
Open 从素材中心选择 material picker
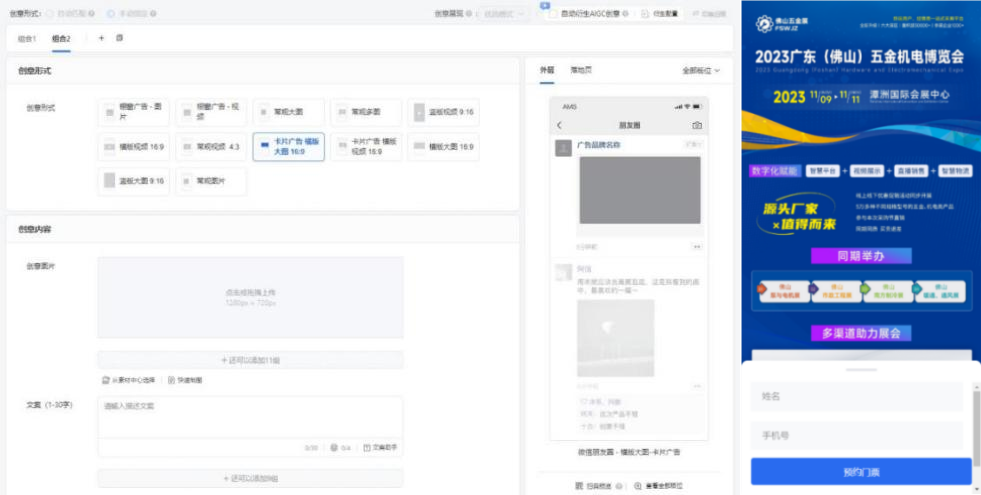(x=128, y=380)
